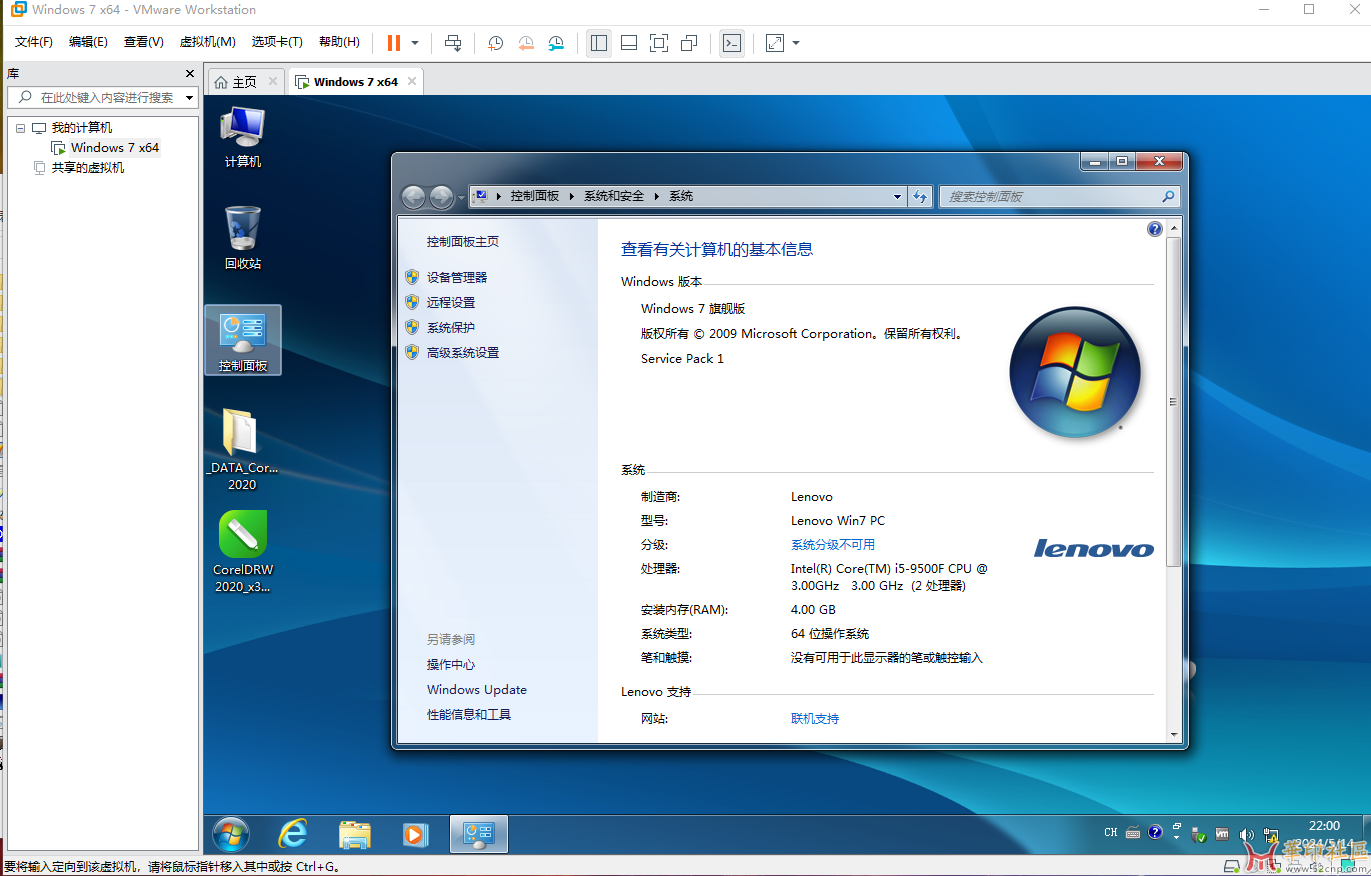This screenshot has width=1371, height=876.
Task: Toggle unity mode in VMware toolbar
Action: pyautogui.click(x=689, y=43)
